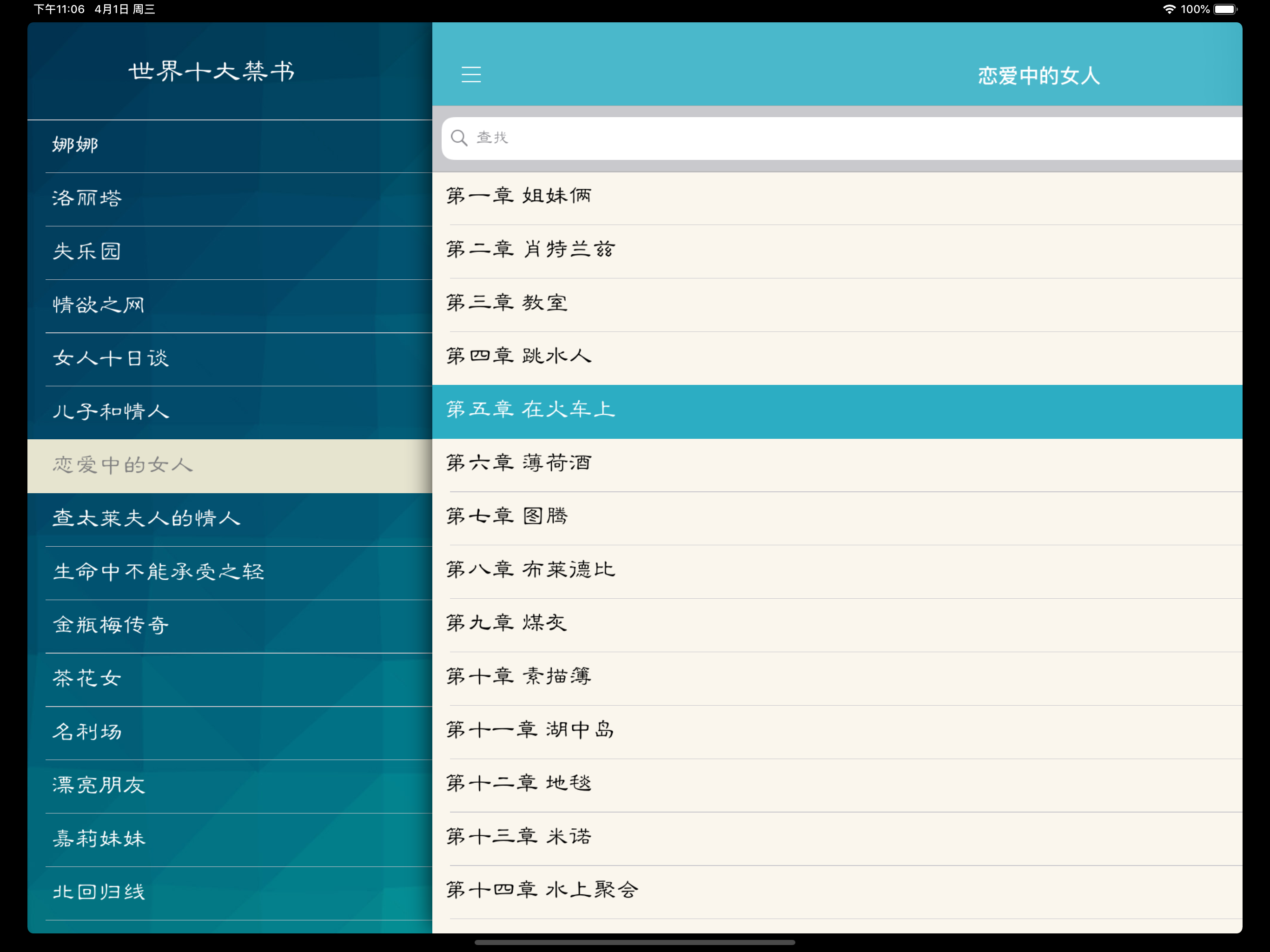Open the book 茶花女
Image resolution: width=1270 pixels, height=952 pixels.
point(230,680)
